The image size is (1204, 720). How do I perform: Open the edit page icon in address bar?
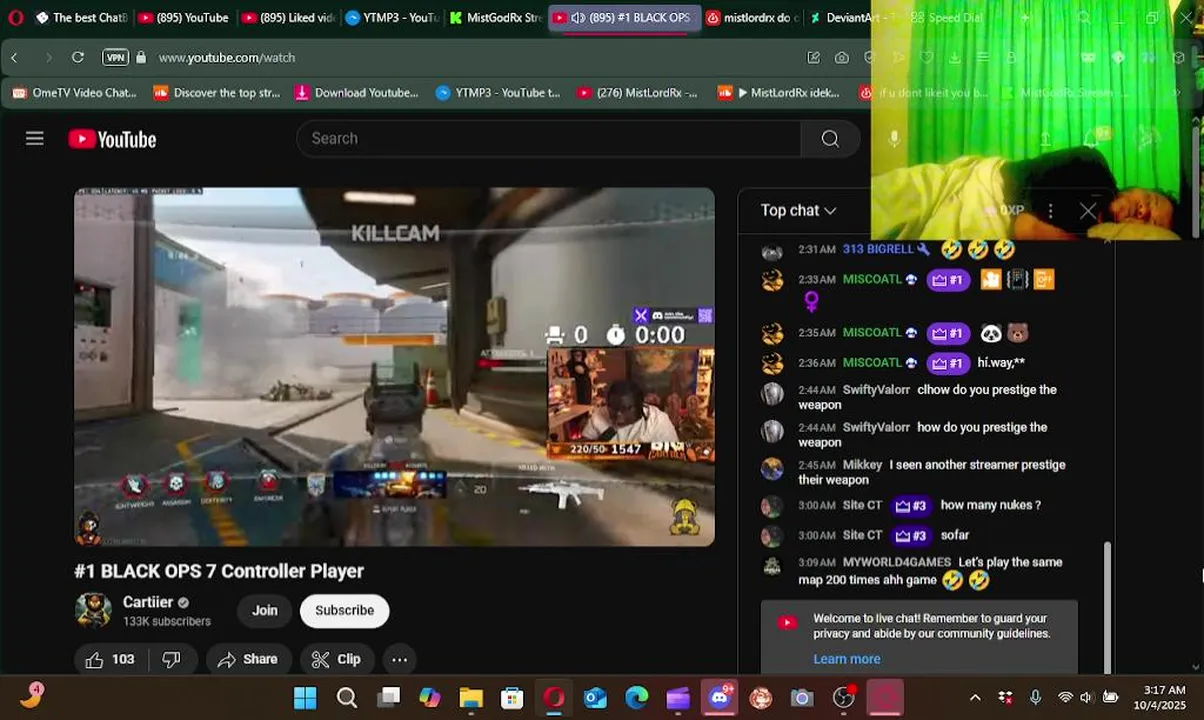813,57
